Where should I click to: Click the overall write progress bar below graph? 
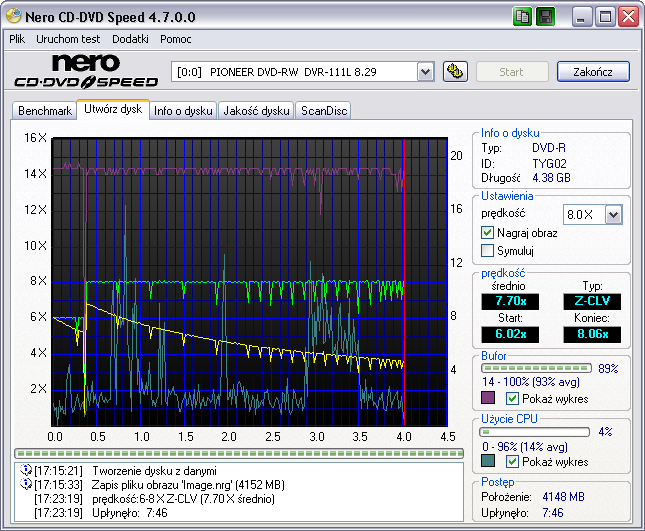click(239, 453)
